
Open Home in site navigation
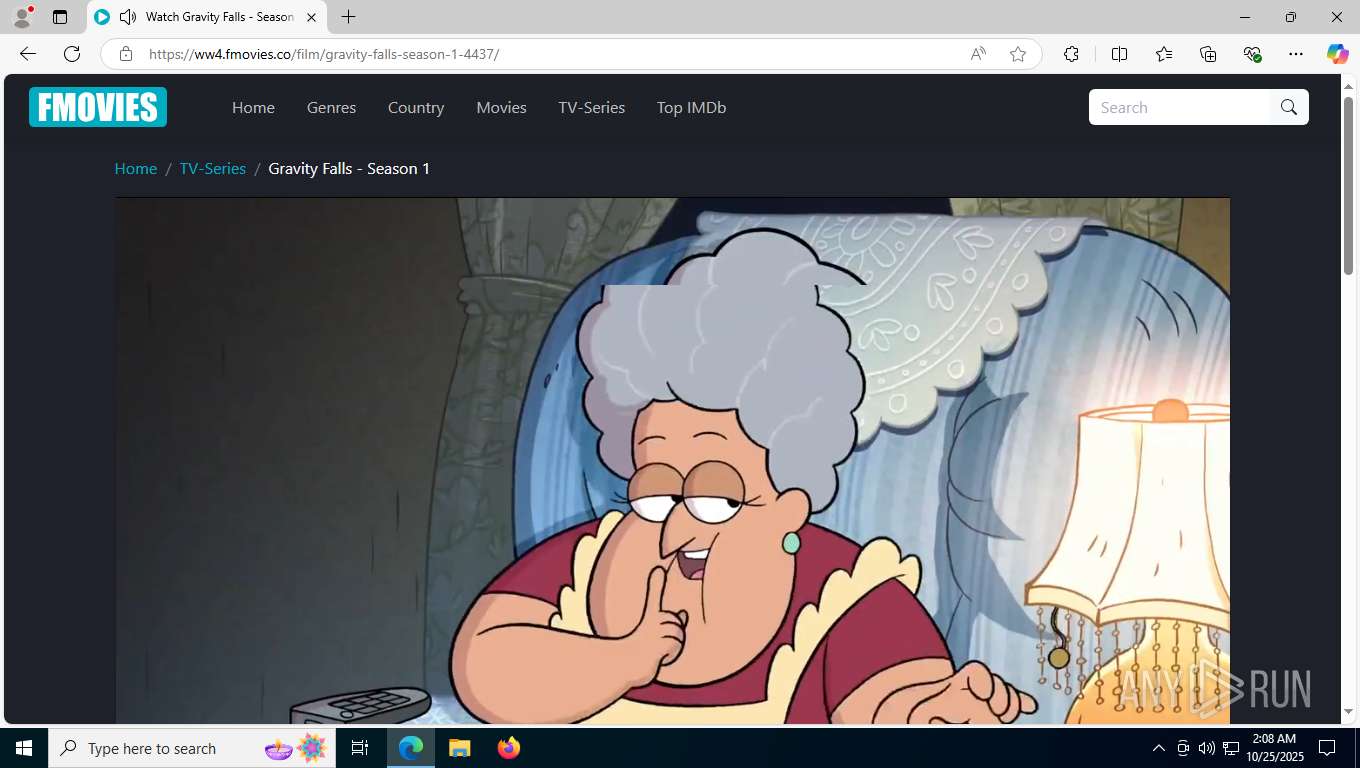(253, 107)
